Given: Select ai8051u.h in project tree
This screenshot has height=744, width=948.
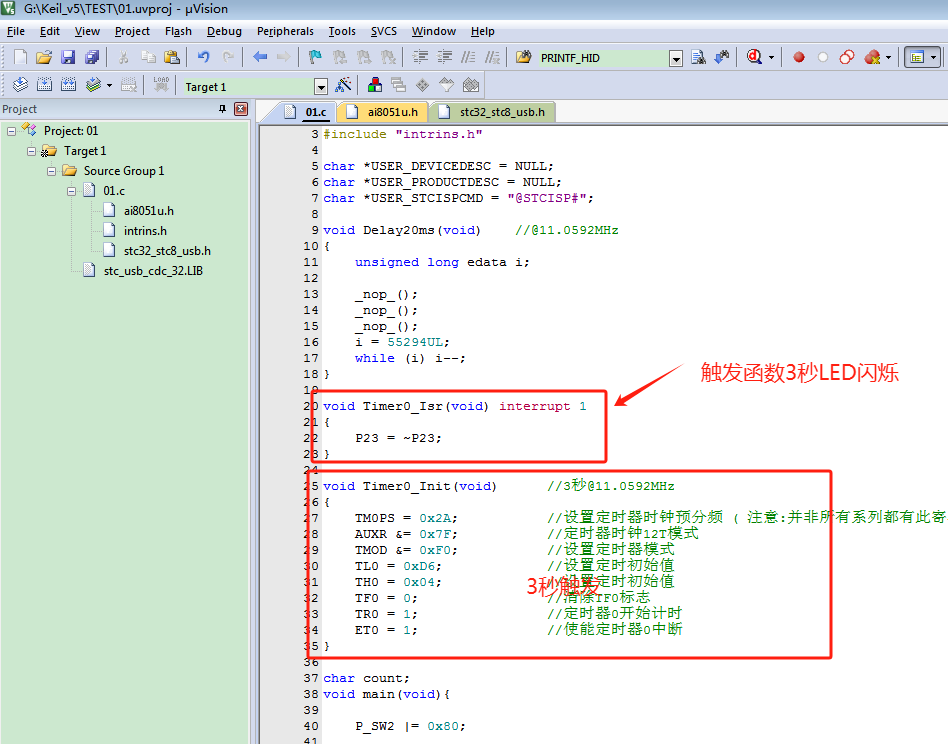Looking at the screenshot, I should click(149, 211).
